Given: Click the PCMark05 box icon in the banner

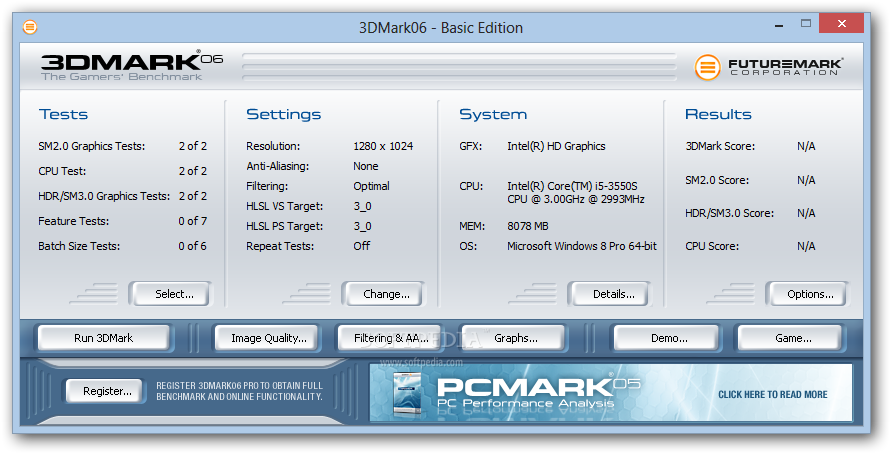Looking at the screenshot, I should point(407,393).
